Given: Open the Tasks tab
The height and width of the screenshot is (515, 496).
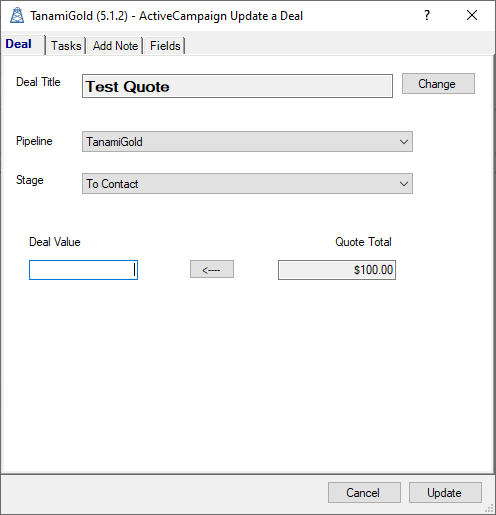Looking at the screenshot, I should click(66, 46).
